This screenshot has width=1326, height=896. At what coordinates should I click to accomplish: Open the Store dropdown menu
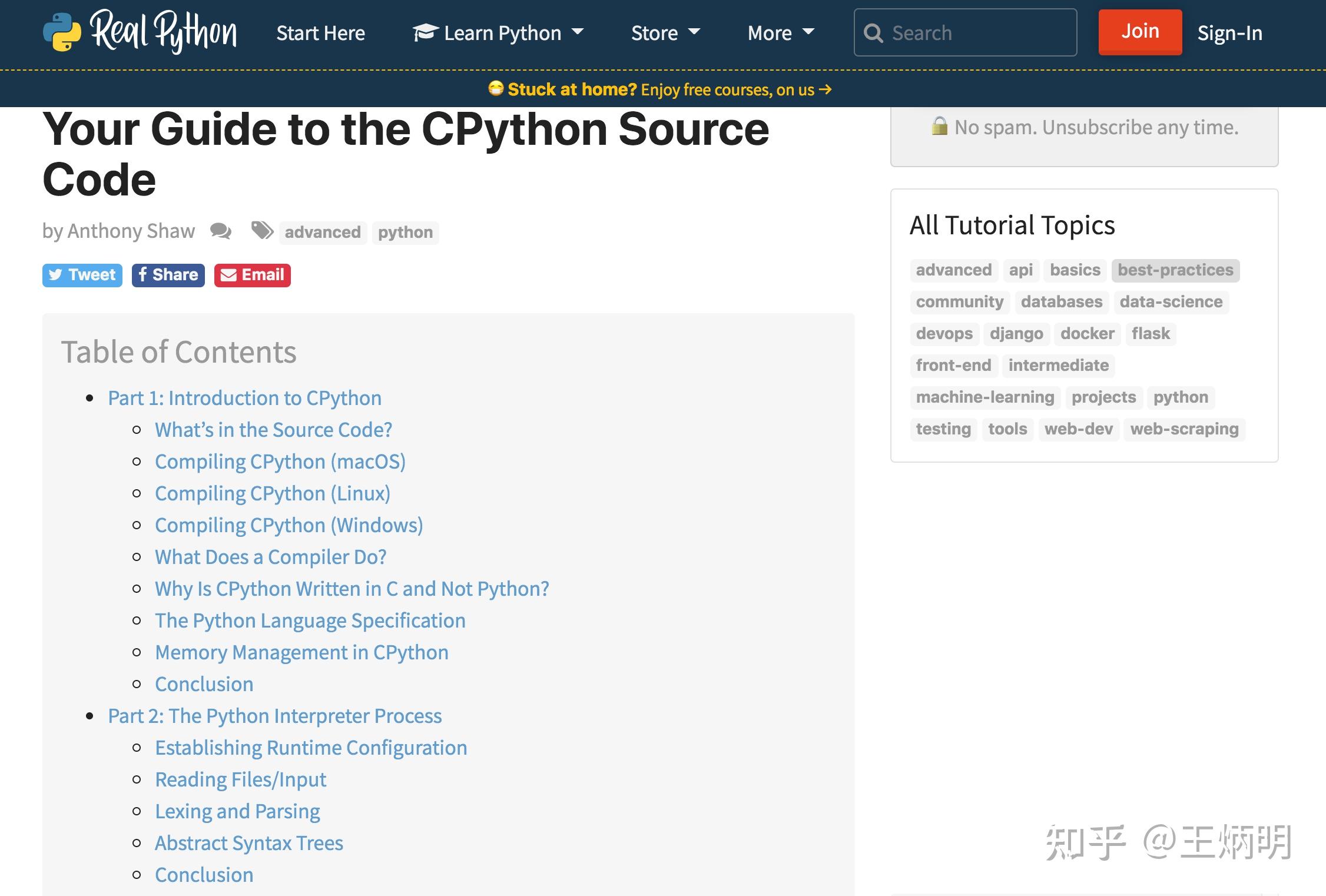(x=665, y=33)
